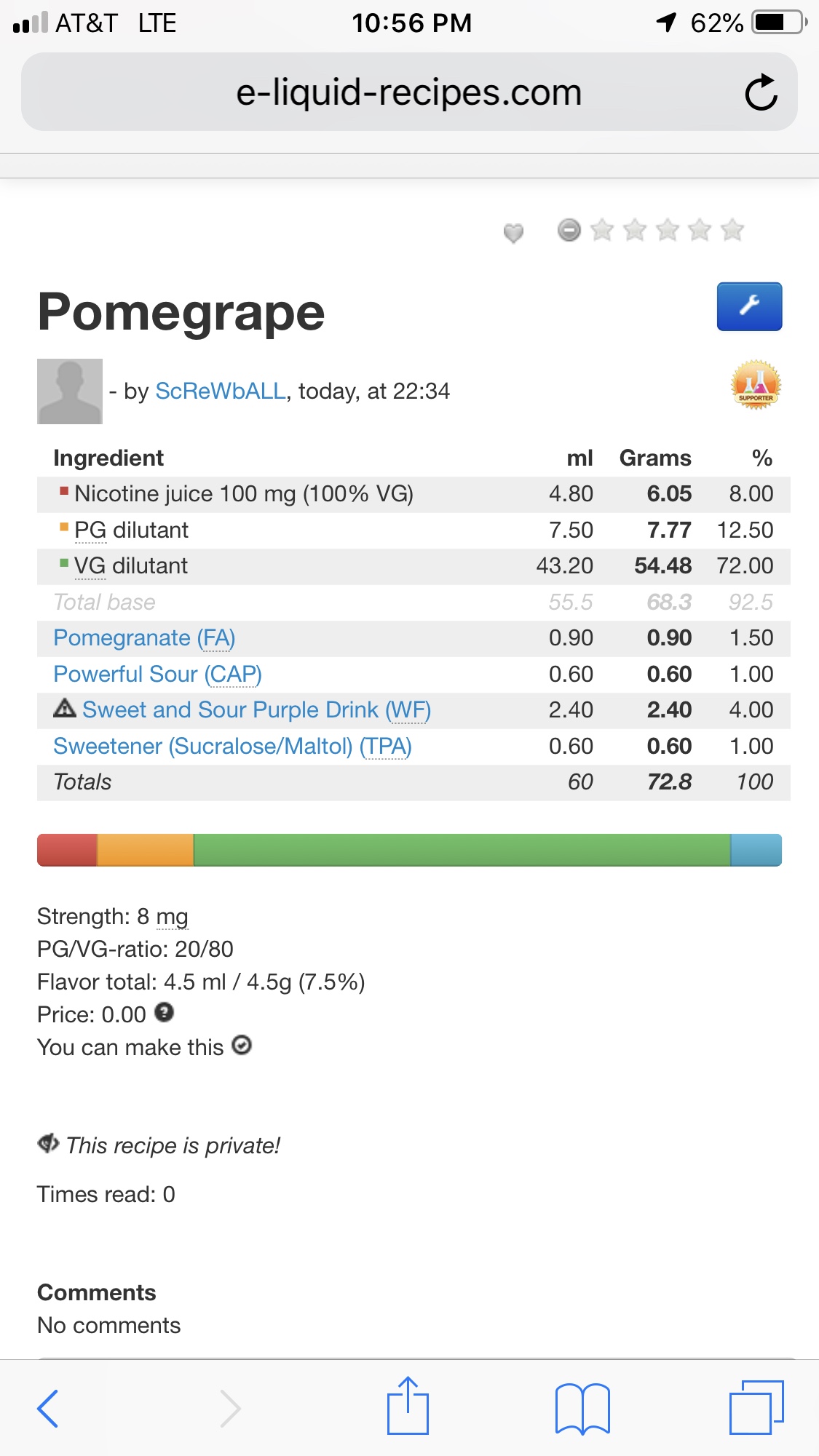Open Sweet and Sour Purple Drink (WF)

(x=256, y=710)
